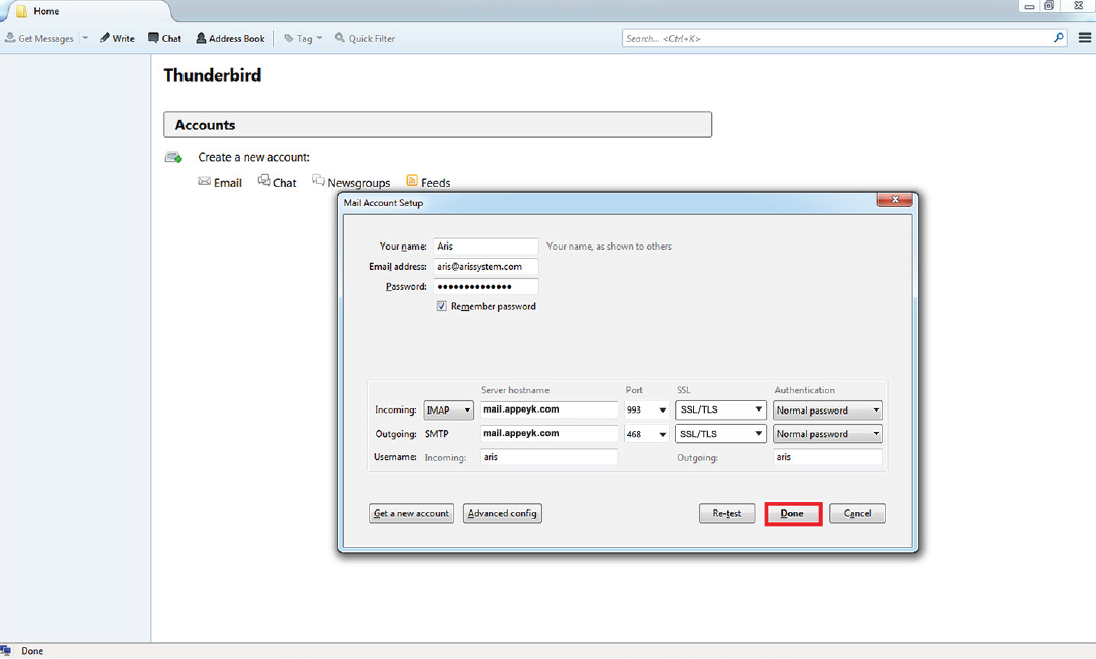Screen dimensions: 1096x659
Task: Click the incoming username field
Action: point(549,457)
